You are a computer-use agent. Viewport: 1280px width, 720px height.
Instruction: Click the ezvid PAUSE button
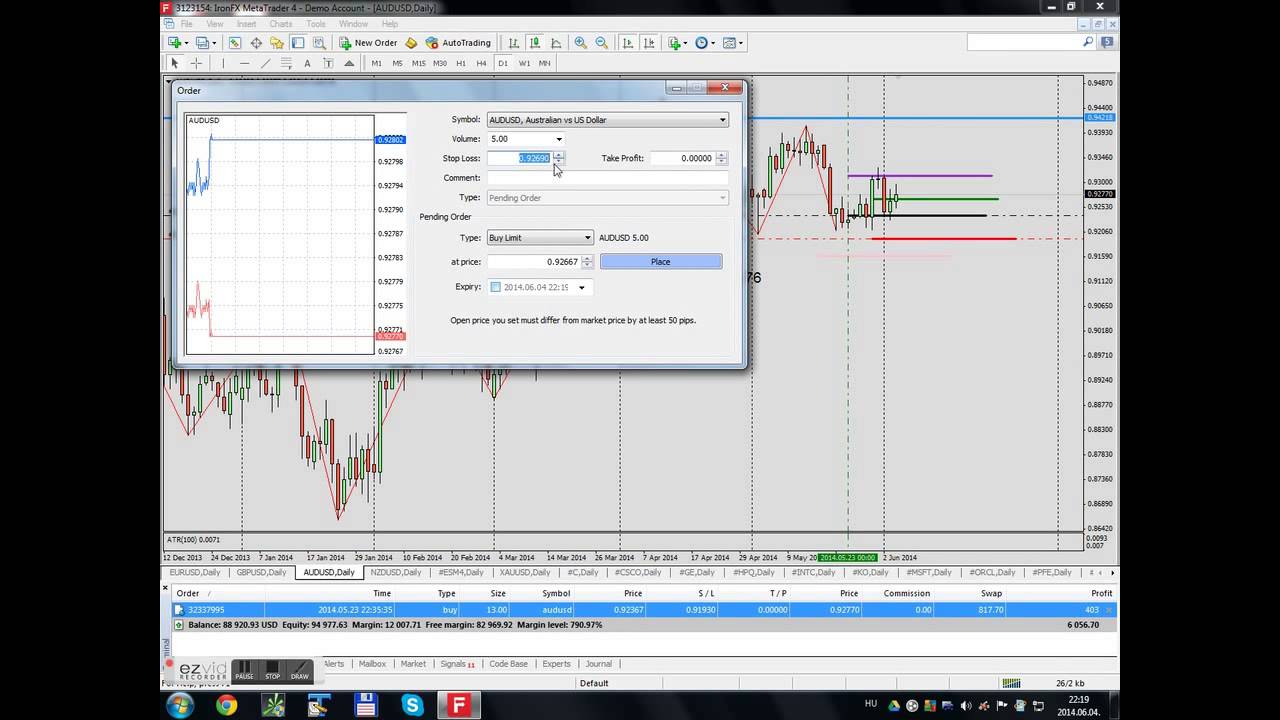pyautogui.click(x=244, y=670)
